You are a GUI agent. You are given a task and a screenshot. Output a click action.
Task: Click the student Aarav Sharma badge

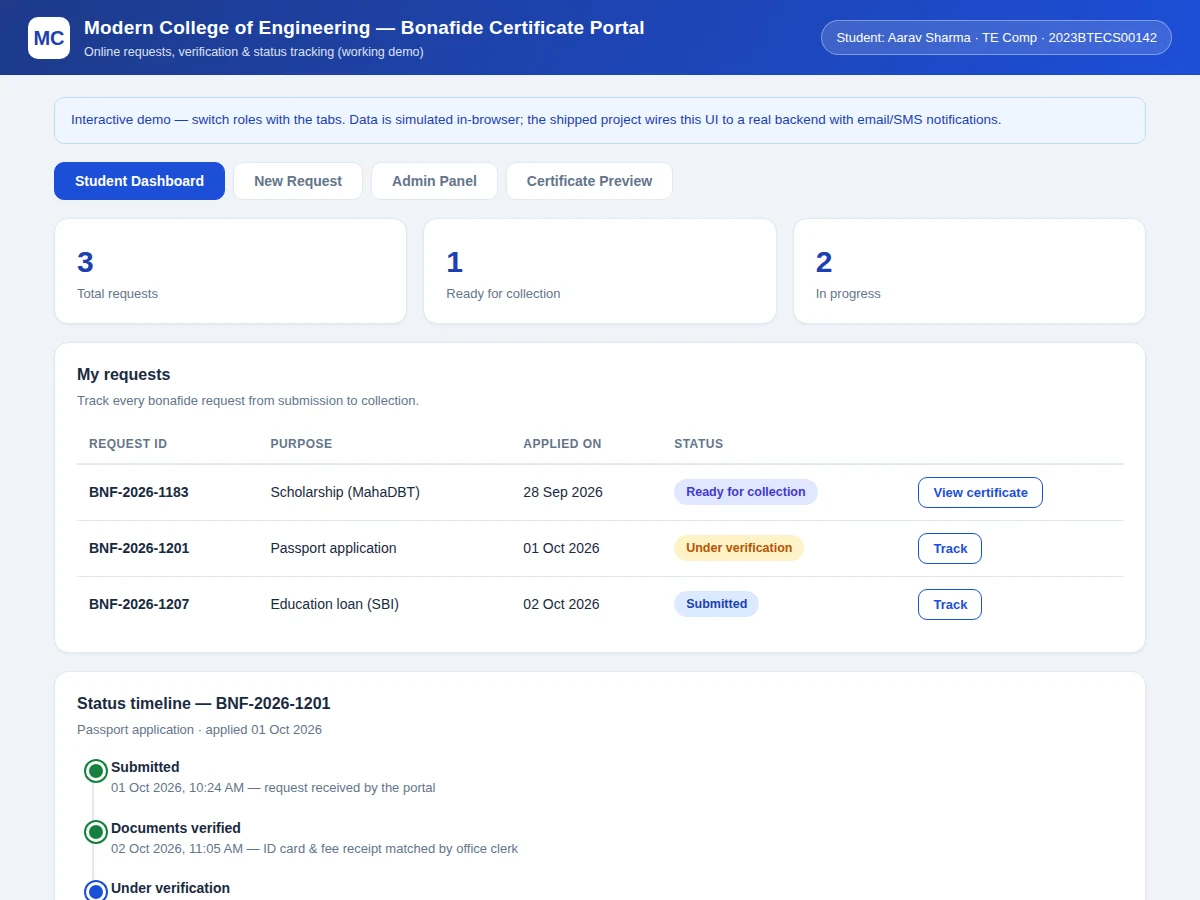coord(996,38)
